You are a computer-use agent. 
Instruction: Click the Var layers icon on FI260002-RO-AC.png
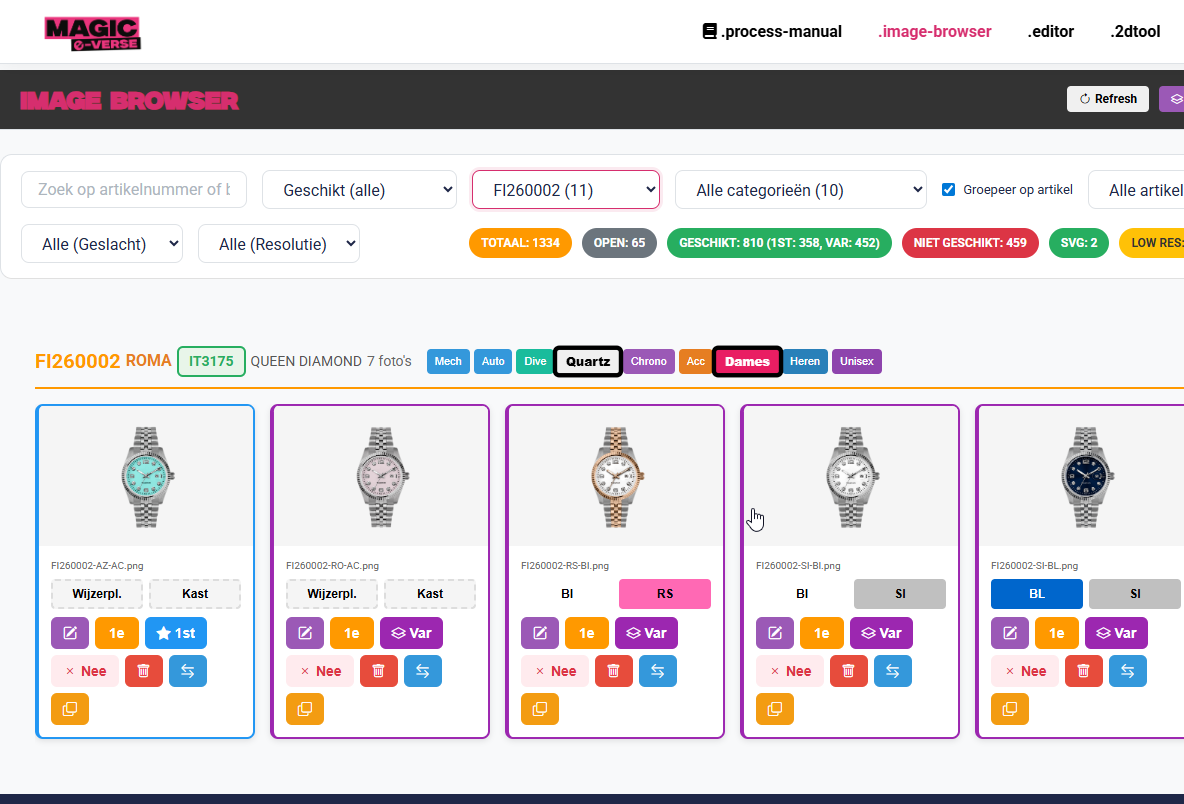coord(411,632)
